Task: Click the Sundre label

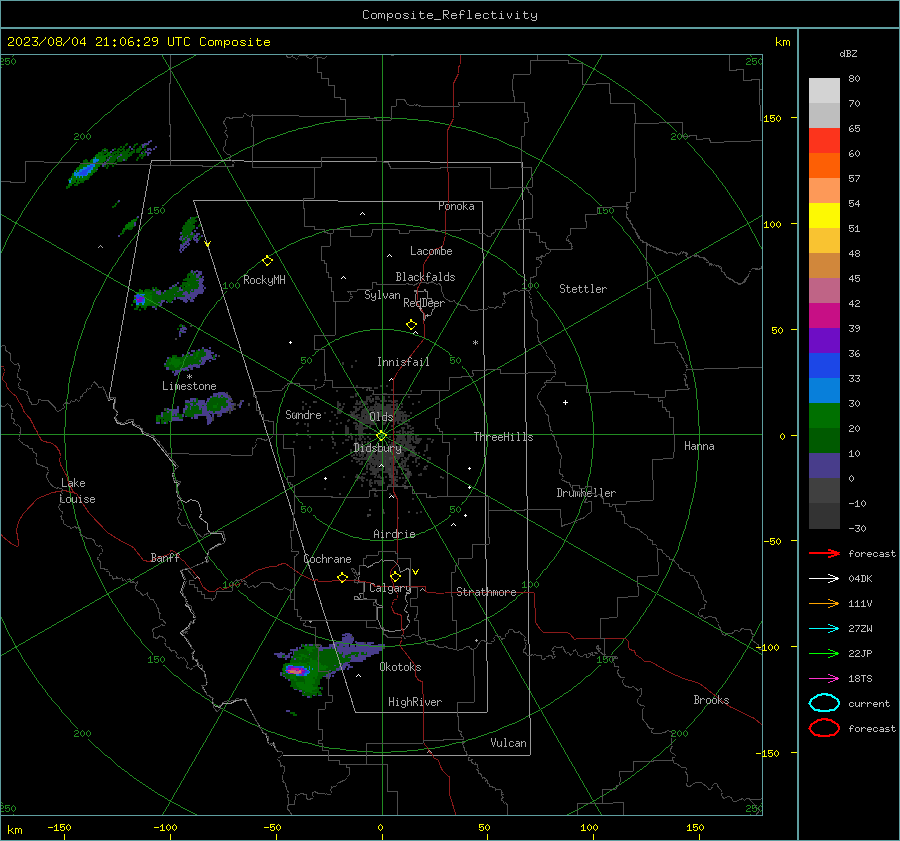Action: [x=303, y=414]
